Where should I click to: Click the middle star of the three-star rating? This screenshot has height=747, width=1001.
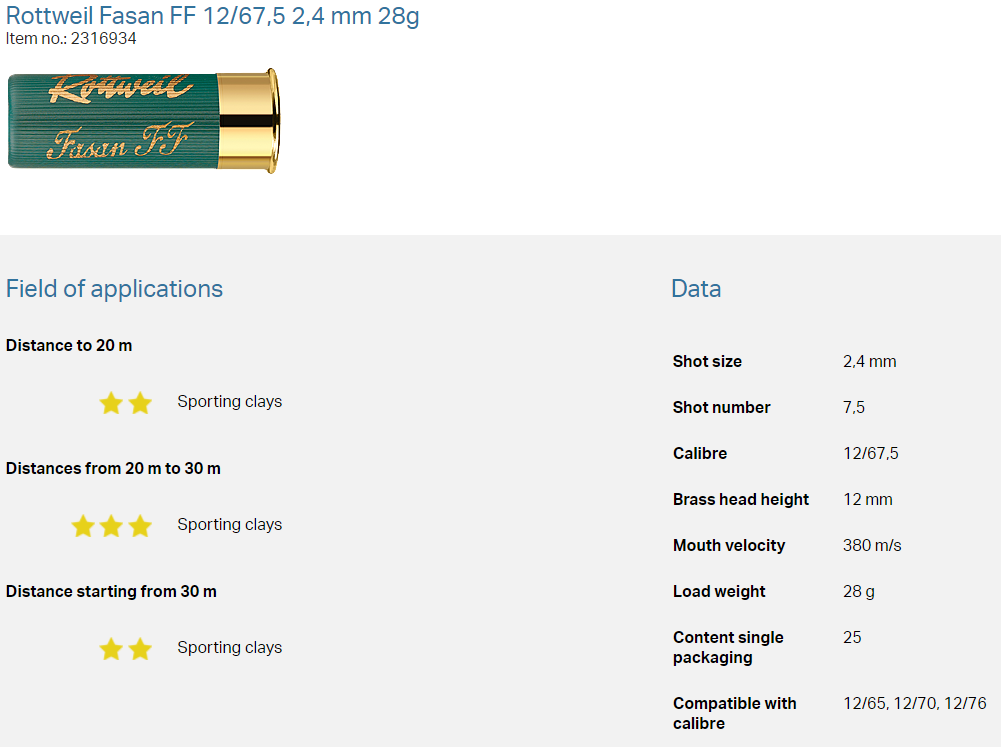(111, 526)
